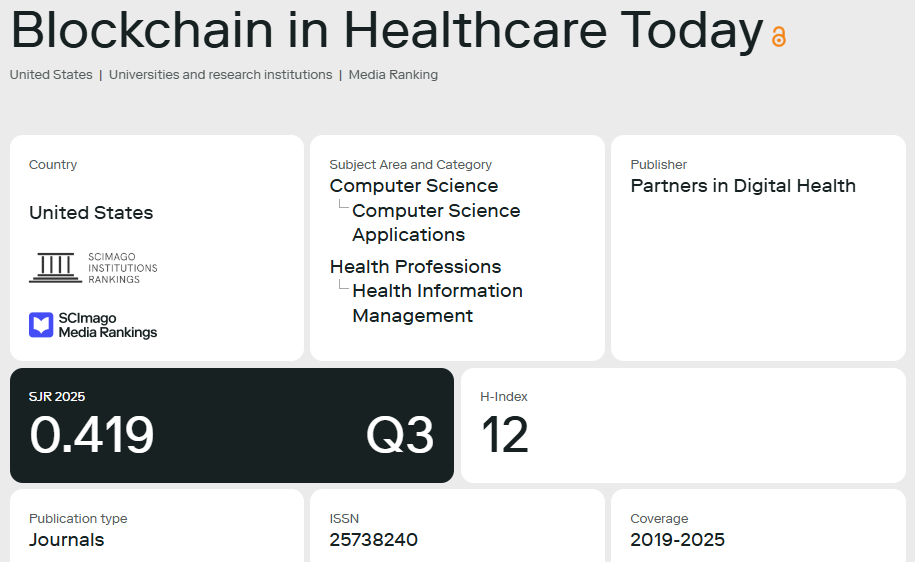The image size is (915, 562).
Task: Select United States in the Country card
Action: pos(91,213)
